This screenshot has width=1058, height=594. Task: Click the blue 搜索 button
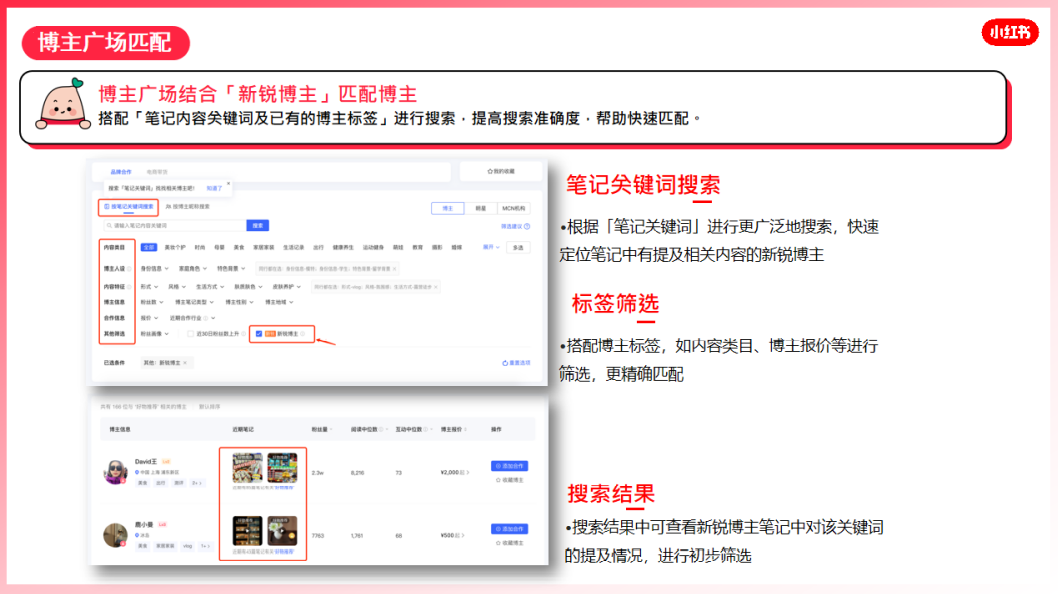(258, 225)
